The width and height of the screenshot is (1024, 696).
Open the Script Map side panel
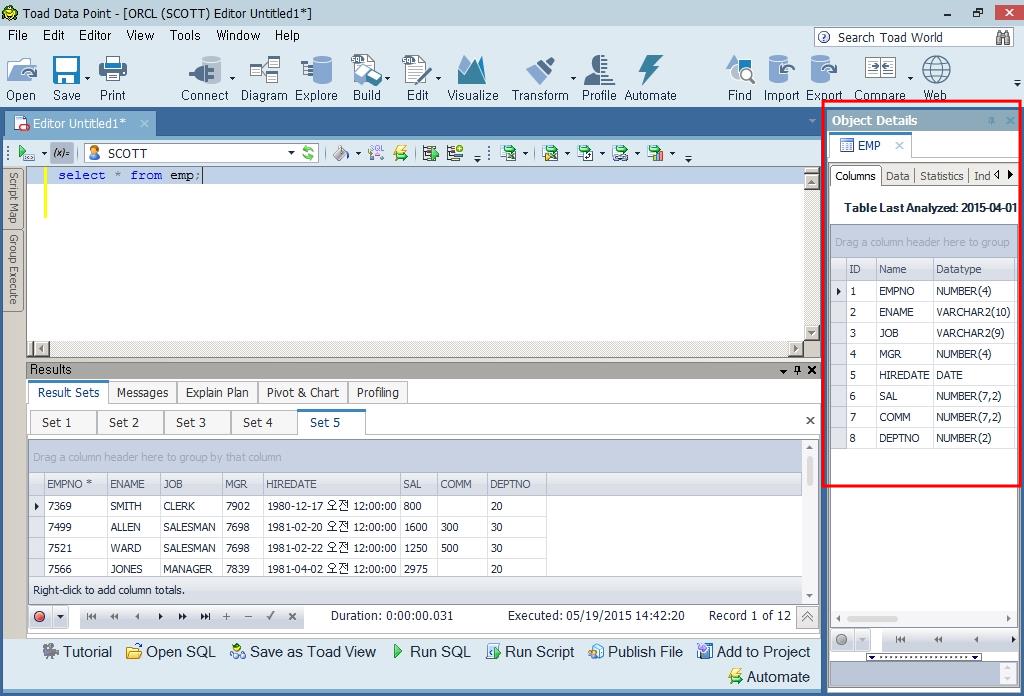[14, 197]
